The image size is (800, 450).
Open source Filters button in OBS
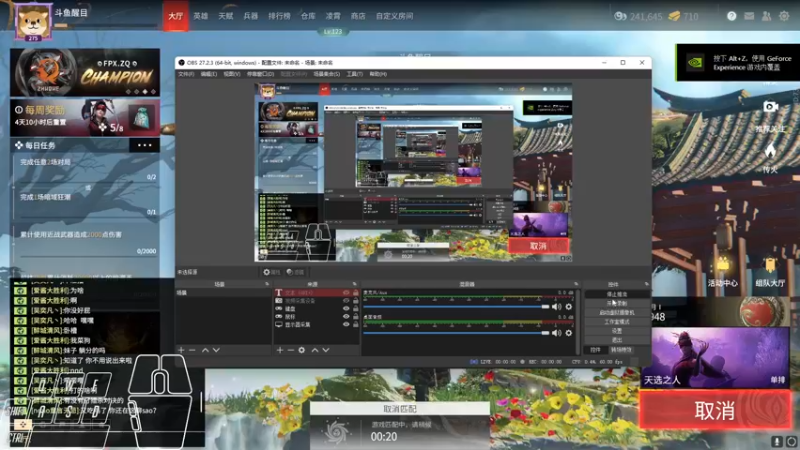tap(295, 272)
